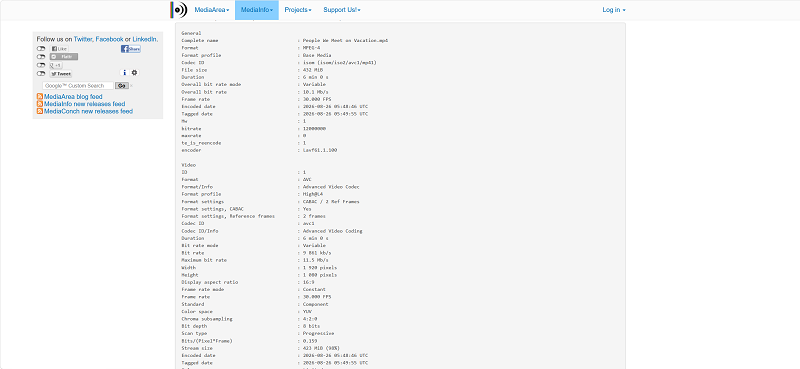
Task: Select the file name 'People We Meet on Vacation.mp4'
Action: pyautogui.click(x=345, y=40)
